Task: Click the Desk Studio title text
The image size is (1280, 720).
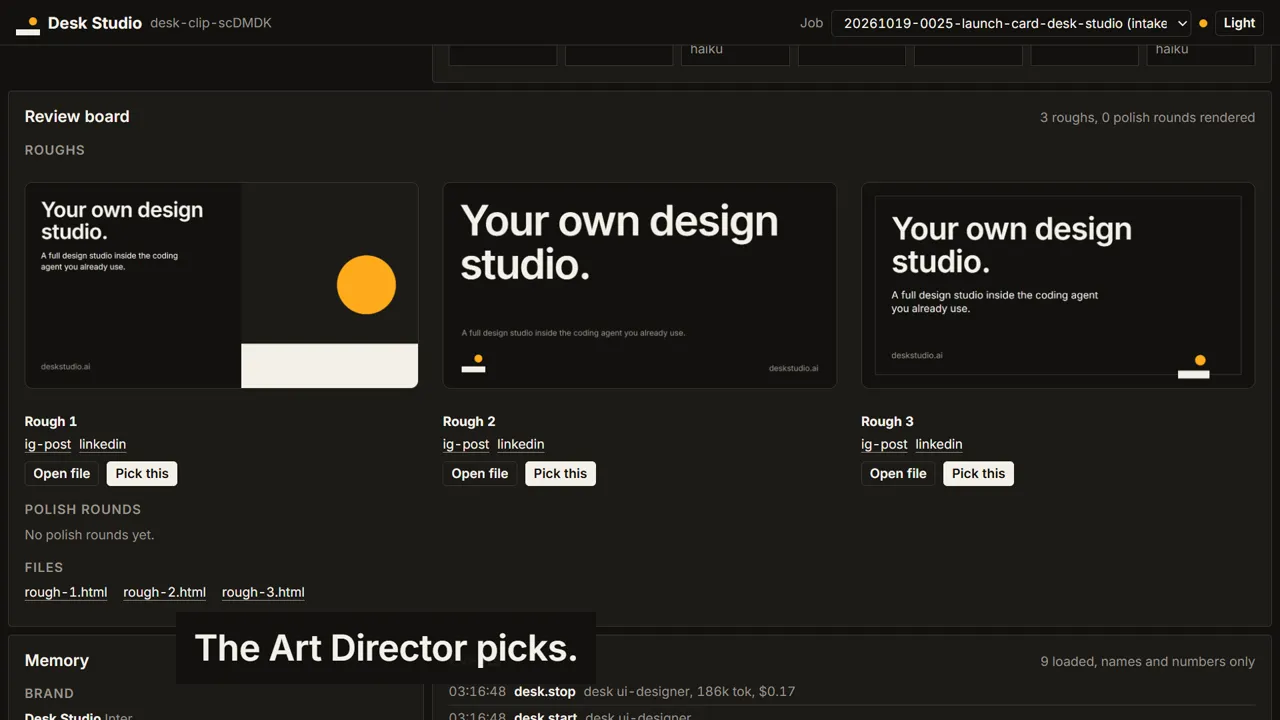Action: click(95, 23)
